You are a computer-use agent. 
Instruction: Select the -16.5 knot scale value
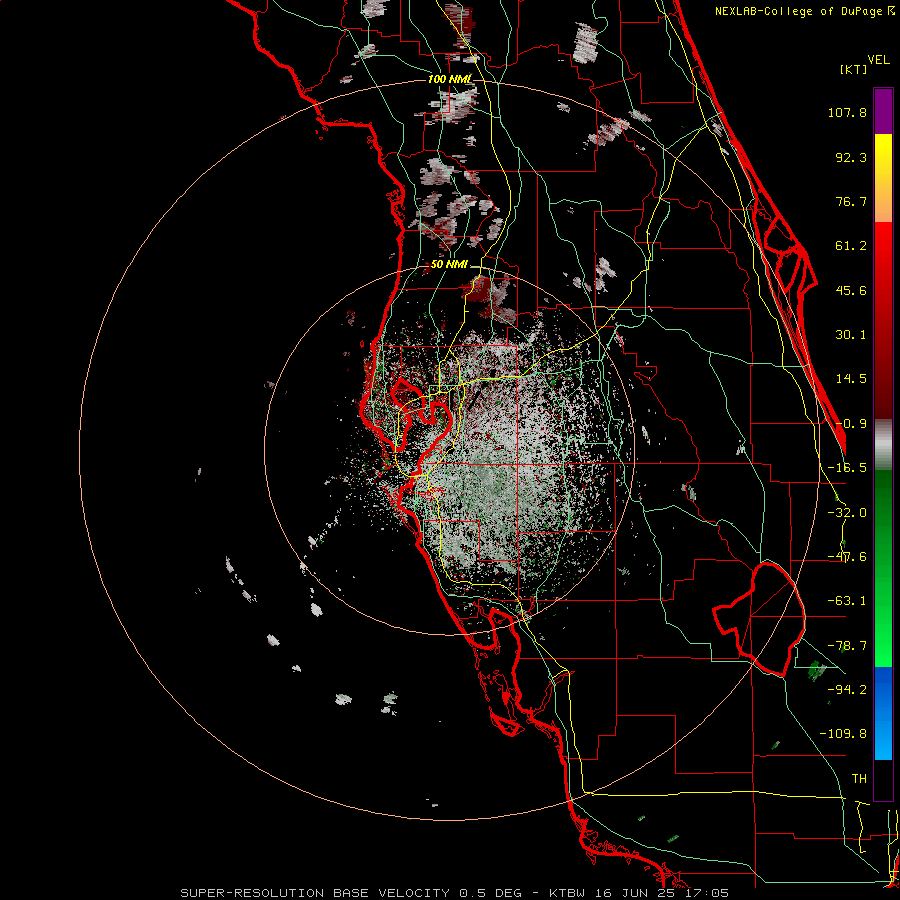point(847,468)
